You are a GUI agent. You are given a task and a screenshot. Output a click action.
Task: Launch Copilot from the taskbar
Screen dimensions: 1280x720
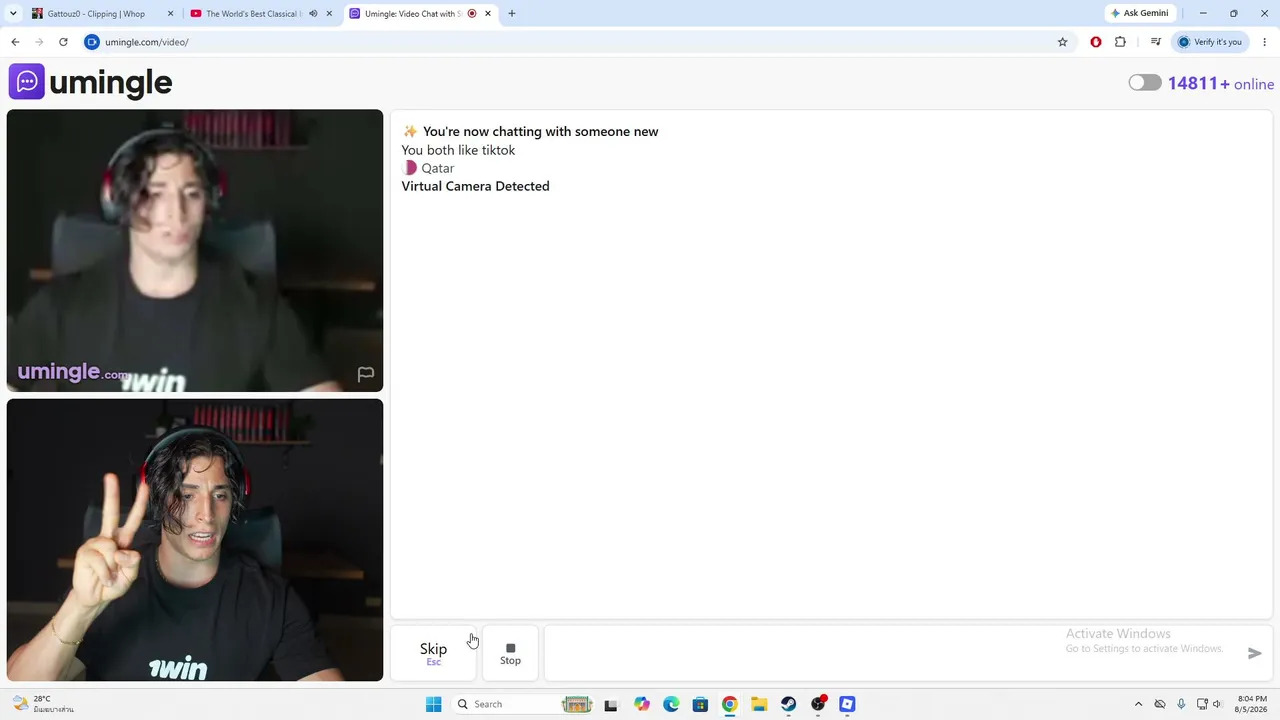tap(642, 704)
